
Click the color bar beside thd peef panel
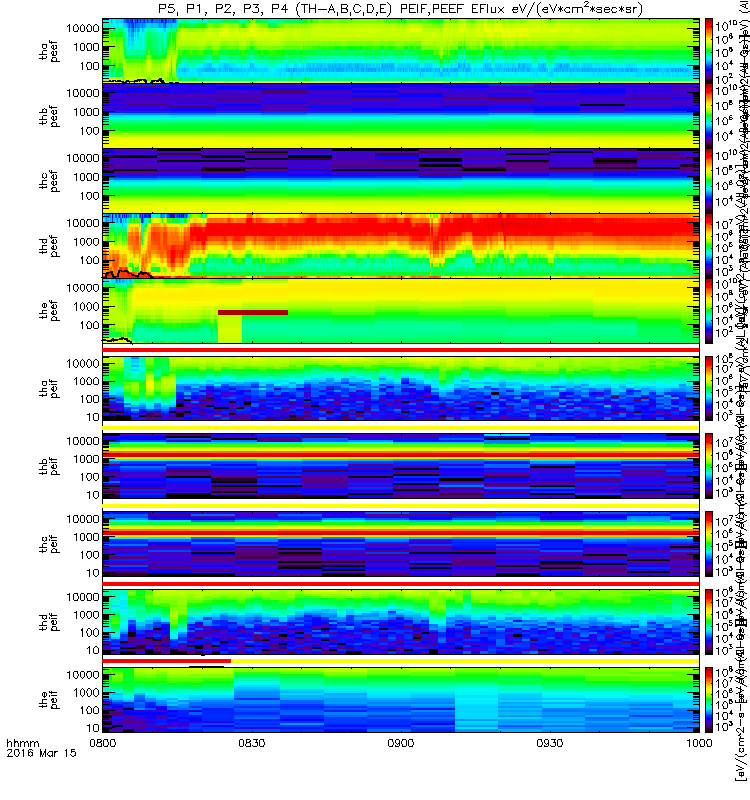point(709,246)
